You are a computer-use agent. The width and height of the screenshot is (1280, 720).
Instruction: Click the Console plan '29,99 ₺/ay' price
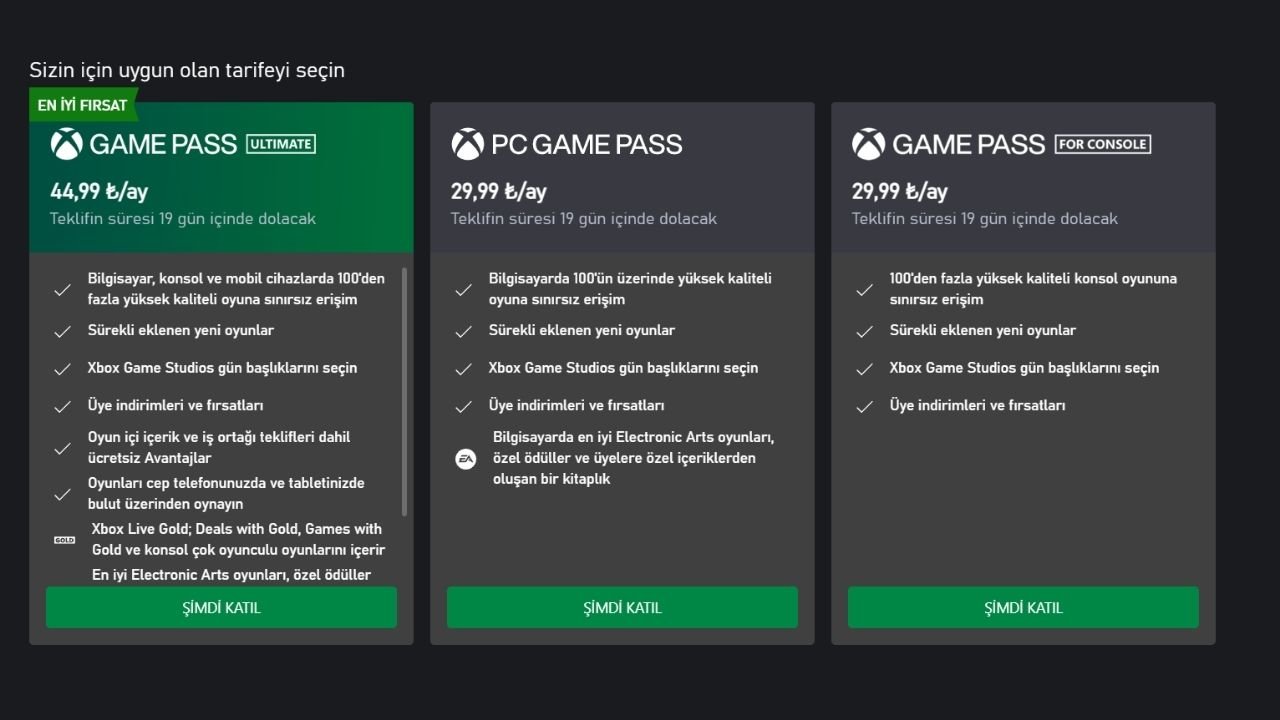coord(900,191)
